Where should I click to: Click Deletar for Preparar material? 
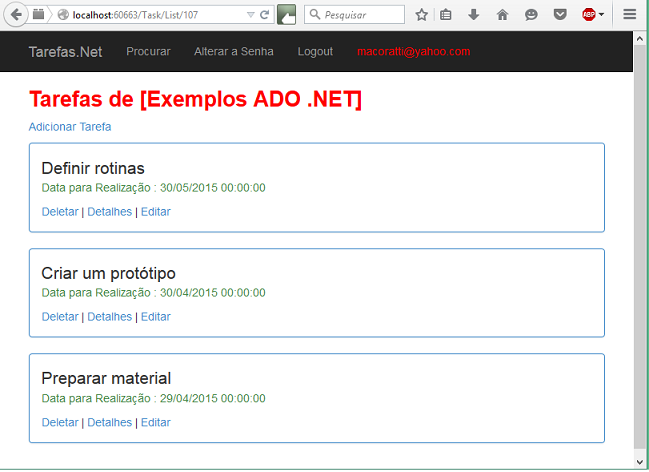[x=60, y=422]
